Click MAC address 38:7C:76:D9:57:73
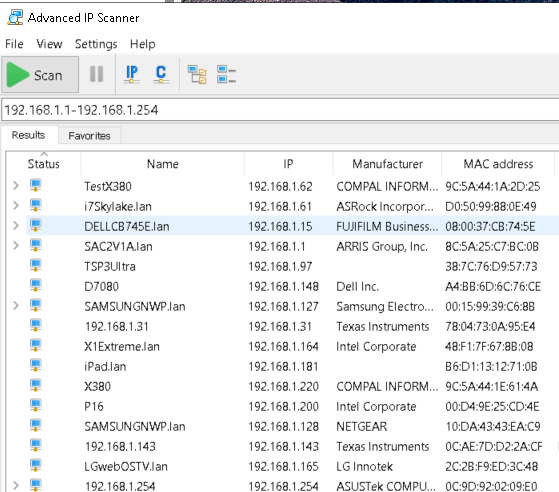 (x=491, y=266)
